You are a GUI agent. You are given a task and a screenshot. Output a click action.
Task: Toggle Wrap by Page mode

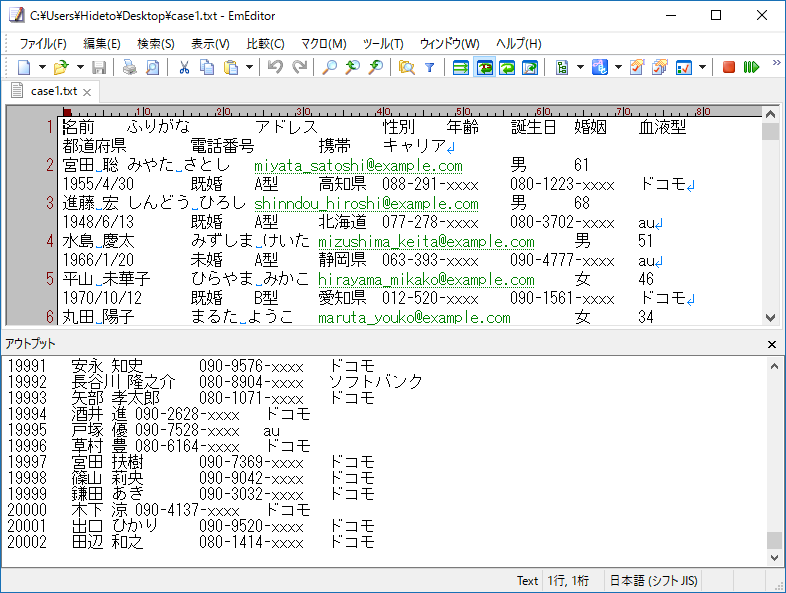(530, 67)
